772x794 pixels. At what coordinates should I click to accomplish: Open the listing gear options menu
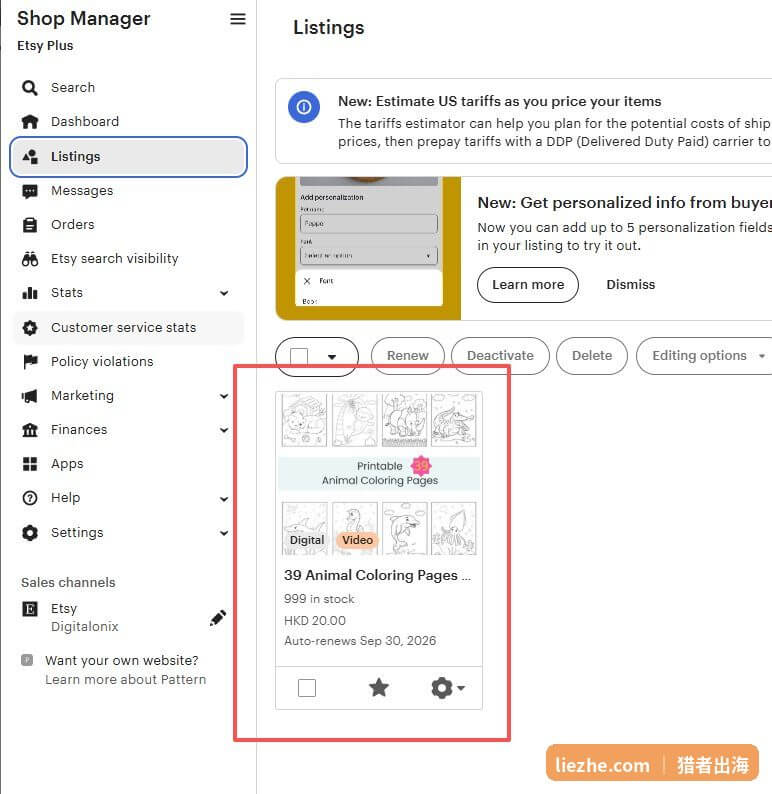(x=448, y=688)
